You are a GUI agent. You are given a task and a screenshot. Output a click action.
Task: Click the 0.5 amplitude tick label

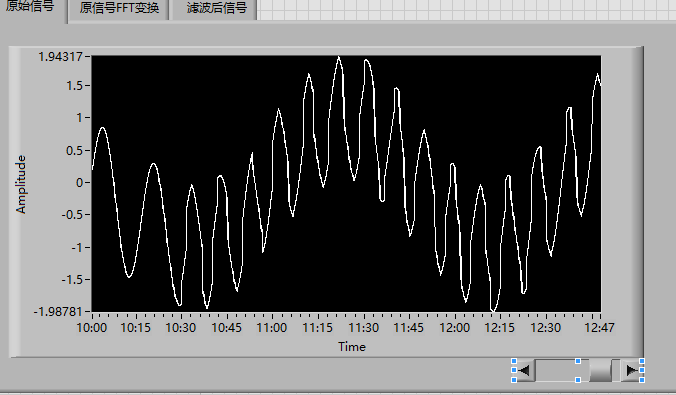tap(75, 150)
